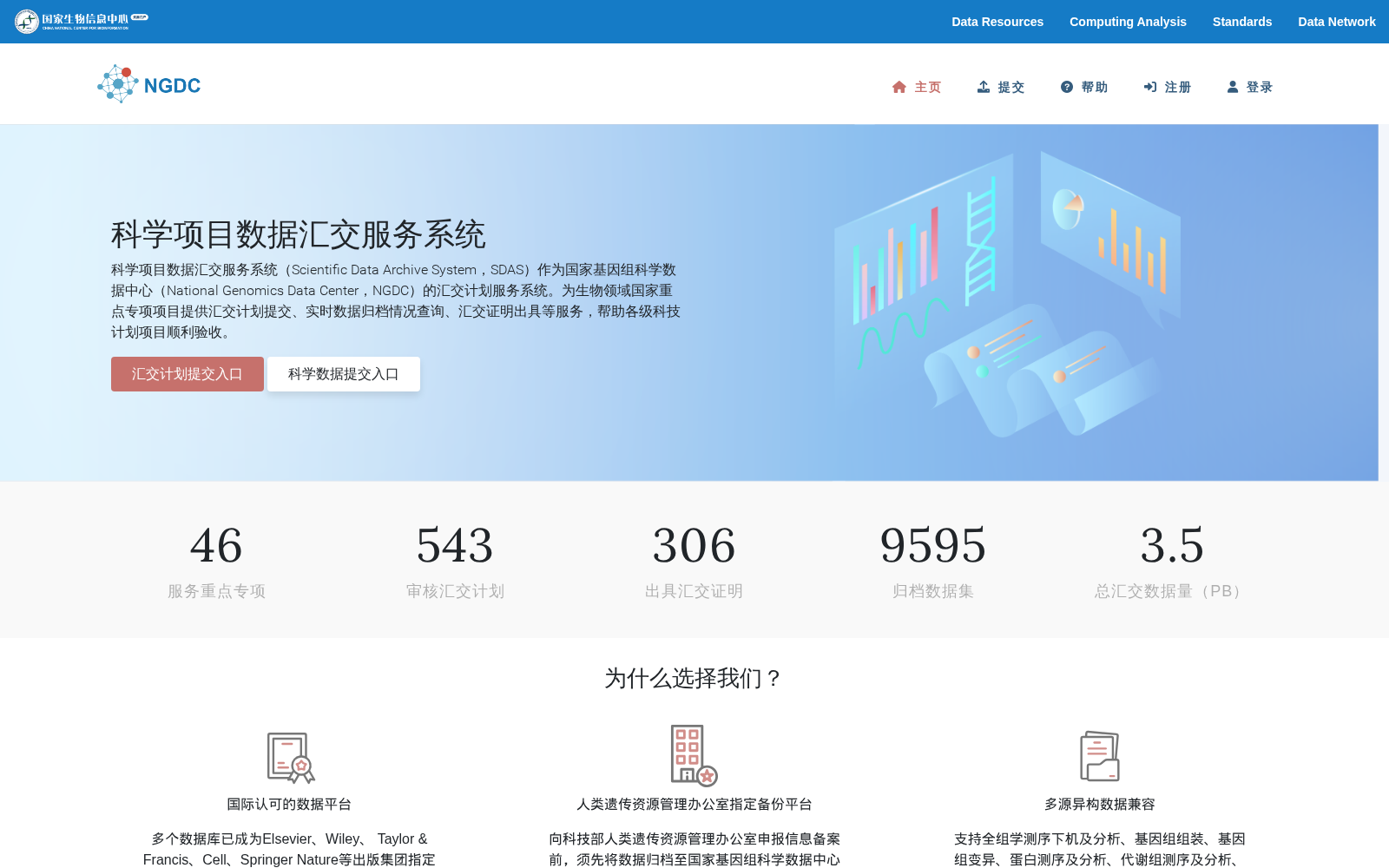
Task: Click the user icon beside 登录
Action: [x=1233, y=87]
